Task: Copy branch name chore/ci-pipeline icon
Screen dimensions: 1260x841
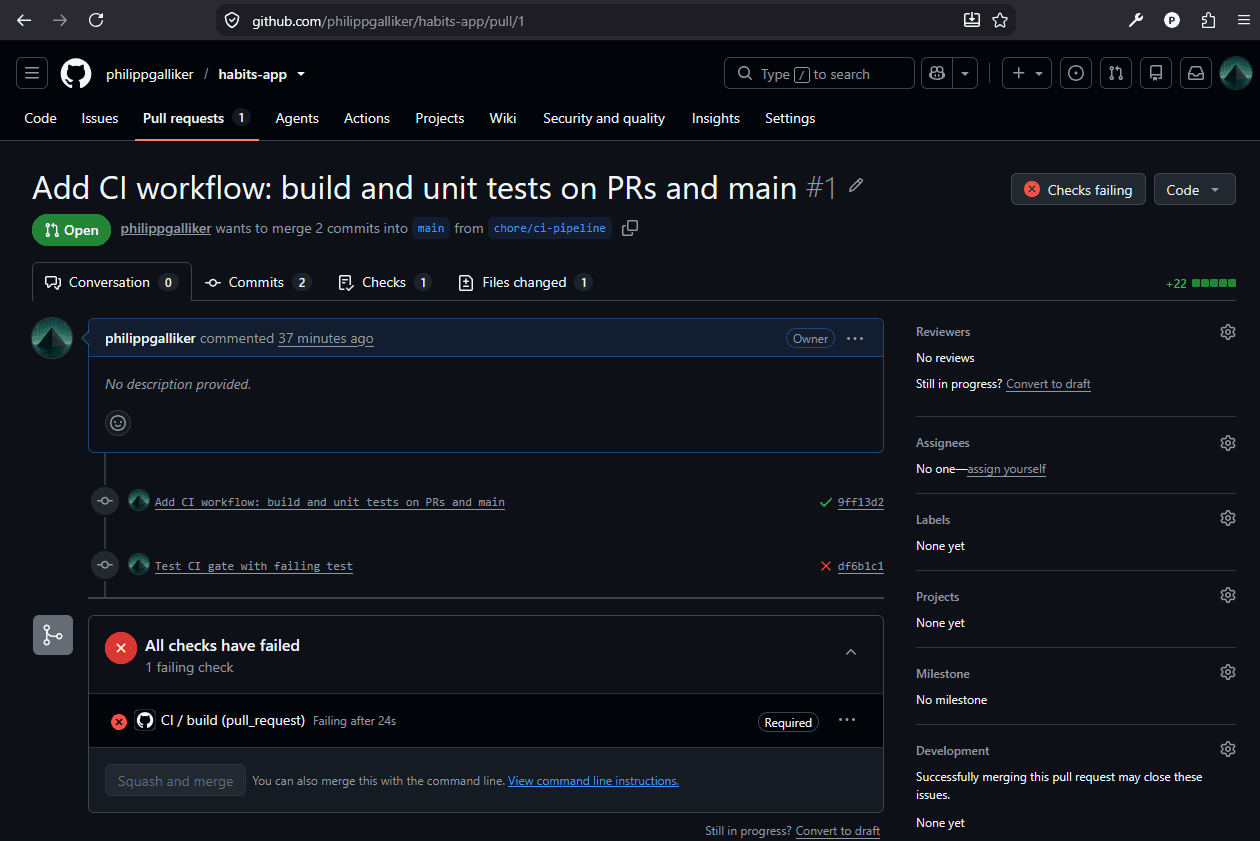Action: pyautogui.click(x=629, y=228)
